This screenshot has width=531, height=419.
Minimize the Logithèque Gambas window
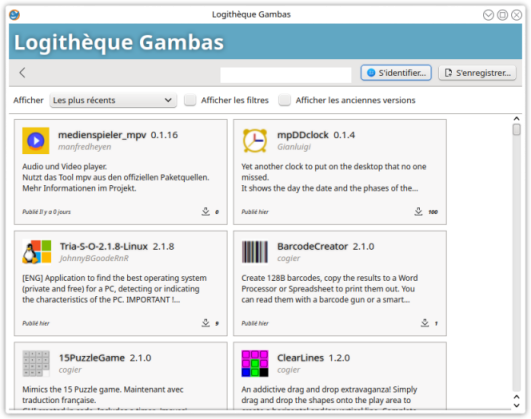[x=488, y=15]
